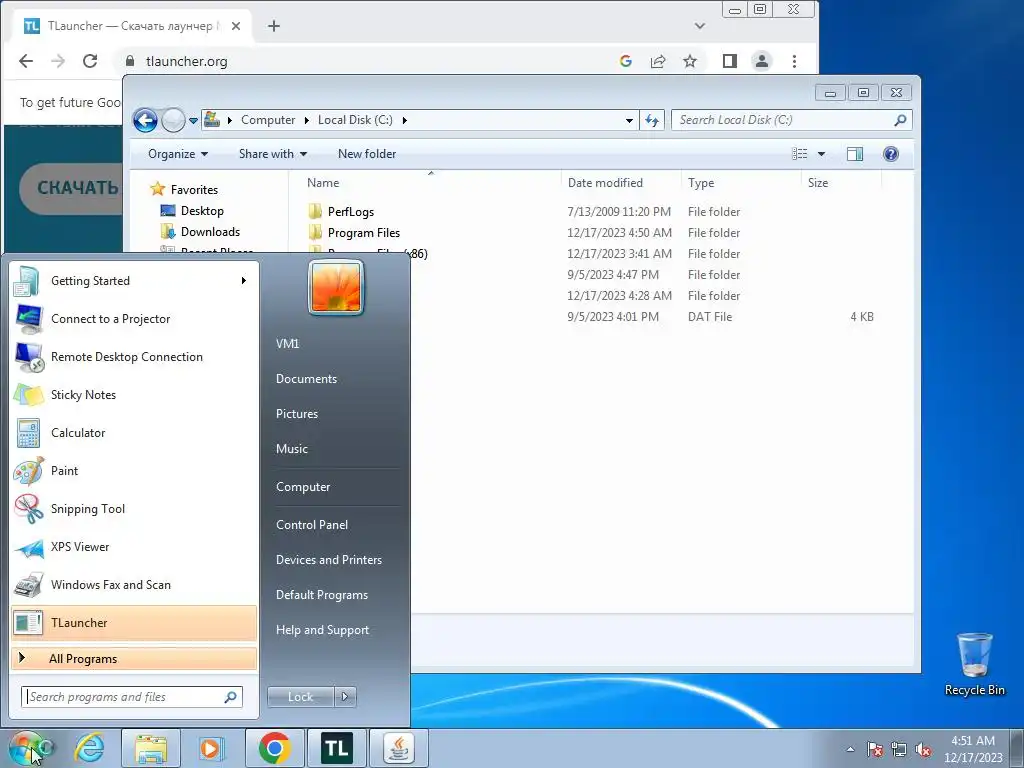This screenshot has width=1024, height=768.
Task: Open the Organize menu
Action: tap(178, 154)
